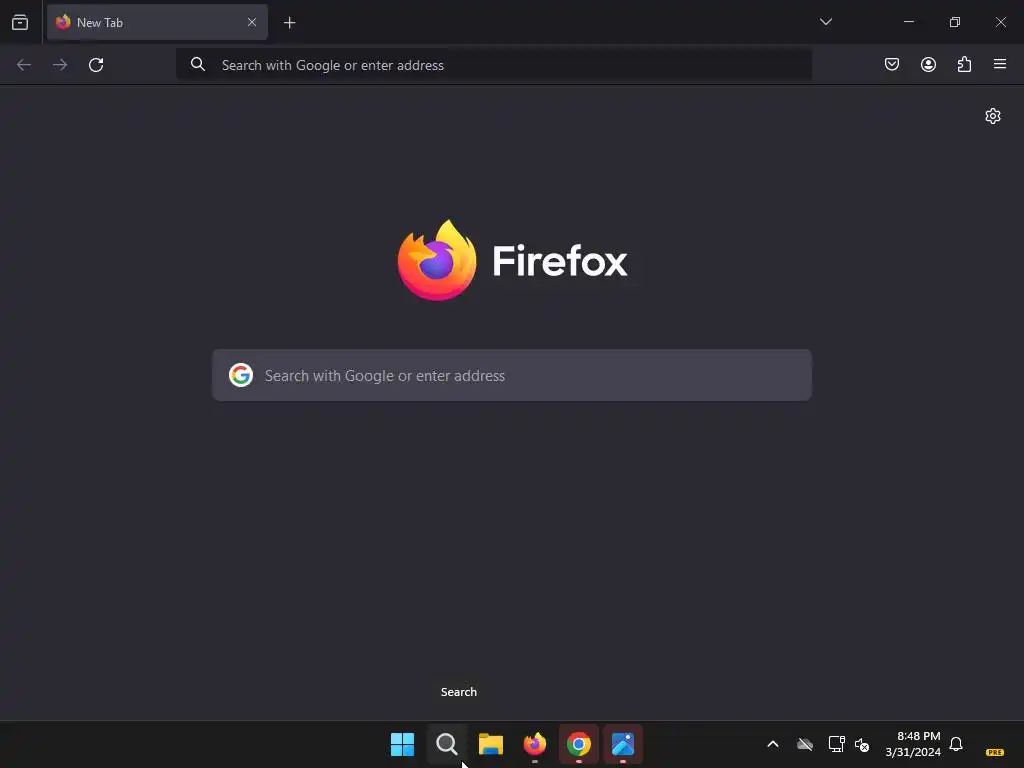Open File Explorer from the taskbar
Image resolution: width=1024 pixels, height=768 pixels.
pos(490,744)
